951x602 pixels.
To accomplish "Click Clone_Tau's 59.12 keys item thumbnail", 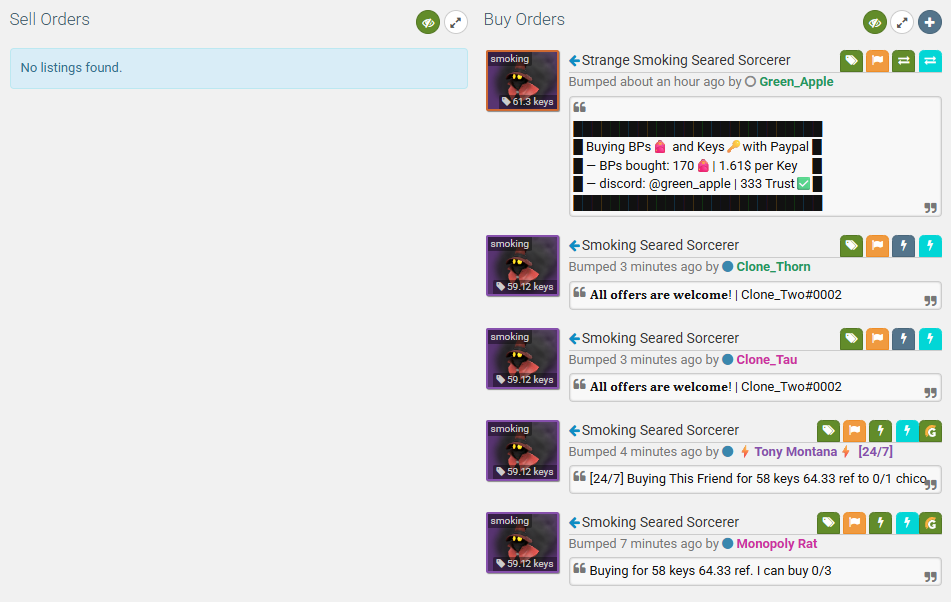I will click(522, 358).
